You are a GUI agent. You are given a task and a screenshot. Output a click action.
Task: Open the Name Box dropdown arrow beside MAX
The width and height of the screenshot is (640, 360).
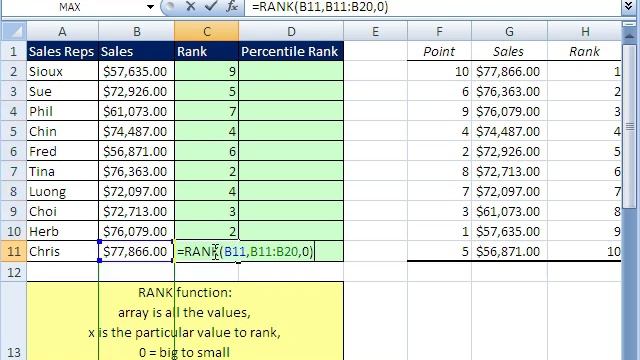click(x=150, y=7)
